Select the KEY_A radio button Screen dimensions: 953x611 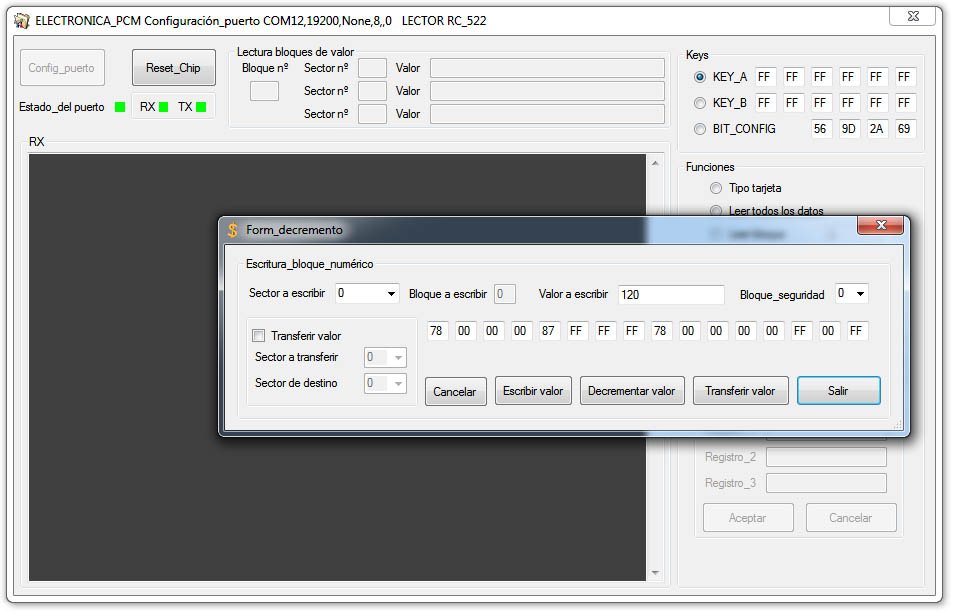[700, 77]
